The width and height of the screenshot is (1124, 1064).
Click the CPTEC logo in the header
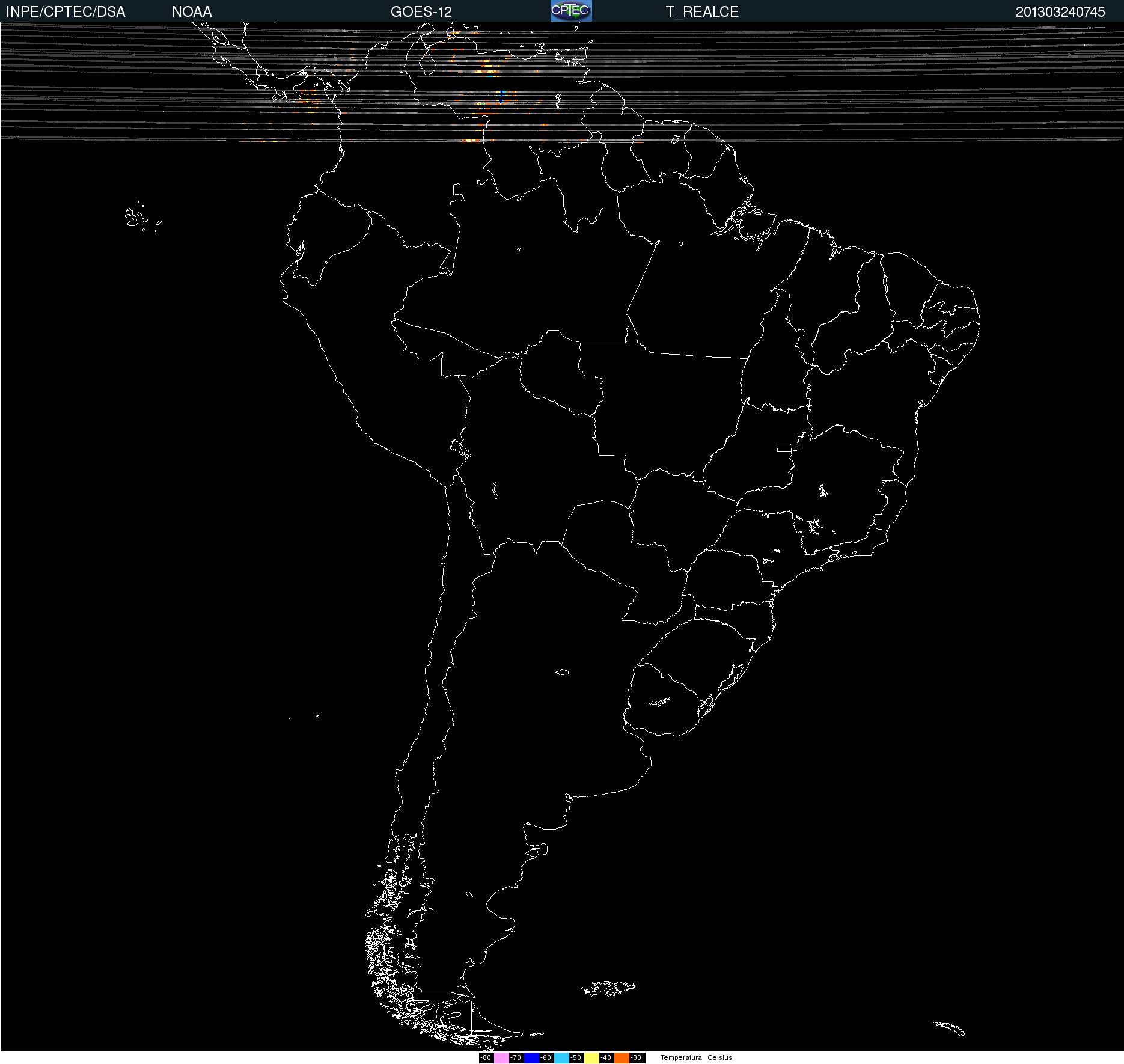[x=571, y=11]
